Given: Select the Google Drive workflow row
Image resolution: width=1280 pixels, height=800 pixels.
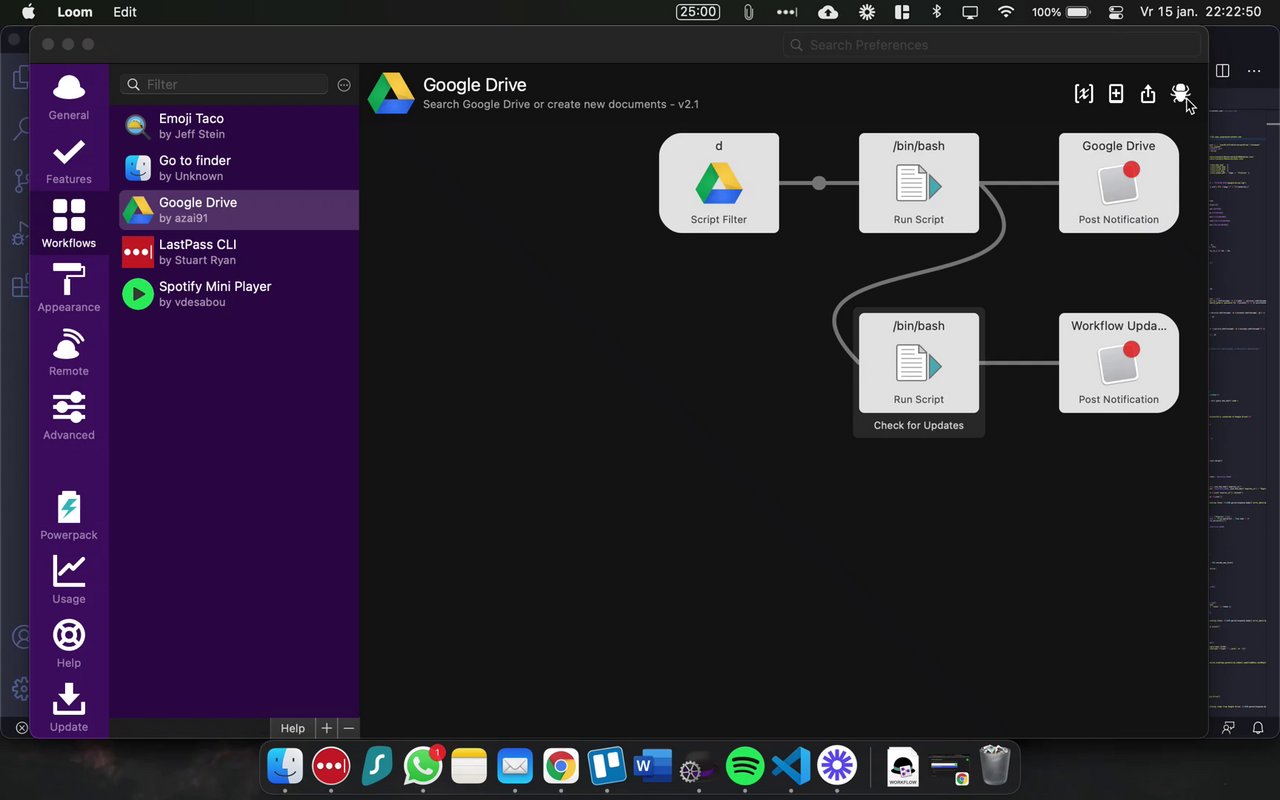Looking at the screenshot, I should (x=239, y=210).
